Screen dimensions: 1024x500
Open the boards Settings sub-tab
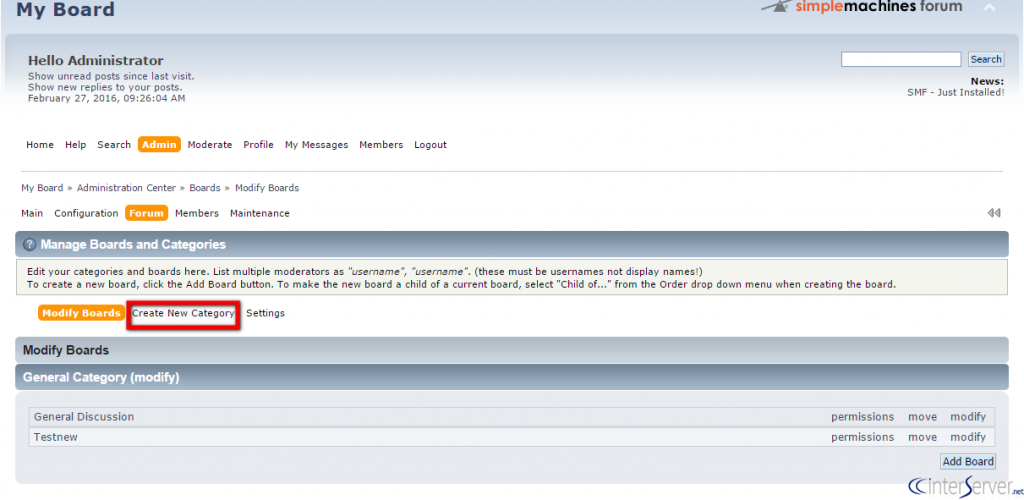coord(265,313)
